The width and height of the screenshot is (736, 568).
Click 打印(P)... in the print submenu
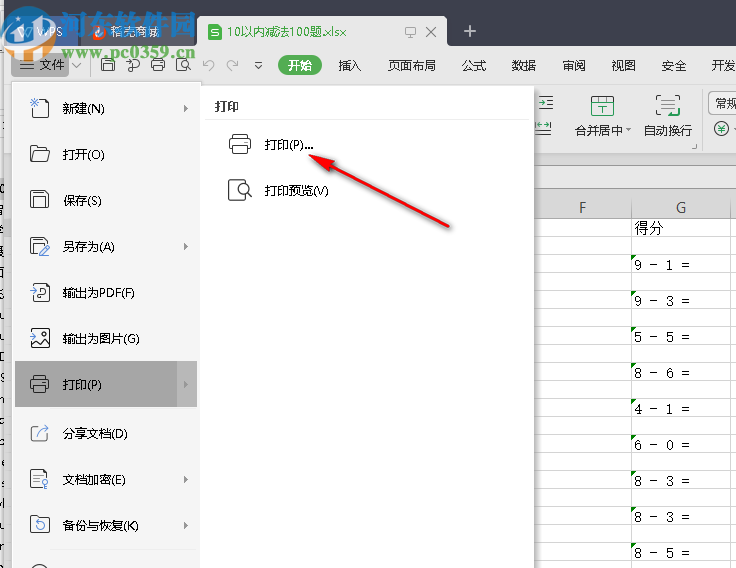[288, 145]
